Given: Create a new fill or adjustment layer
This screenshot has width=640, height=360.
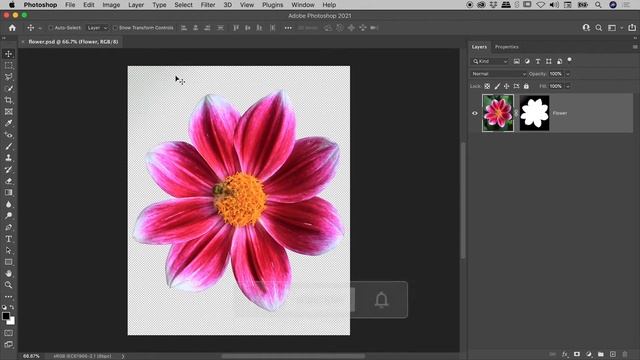Looking at the screenshot, I should (589, 354).
